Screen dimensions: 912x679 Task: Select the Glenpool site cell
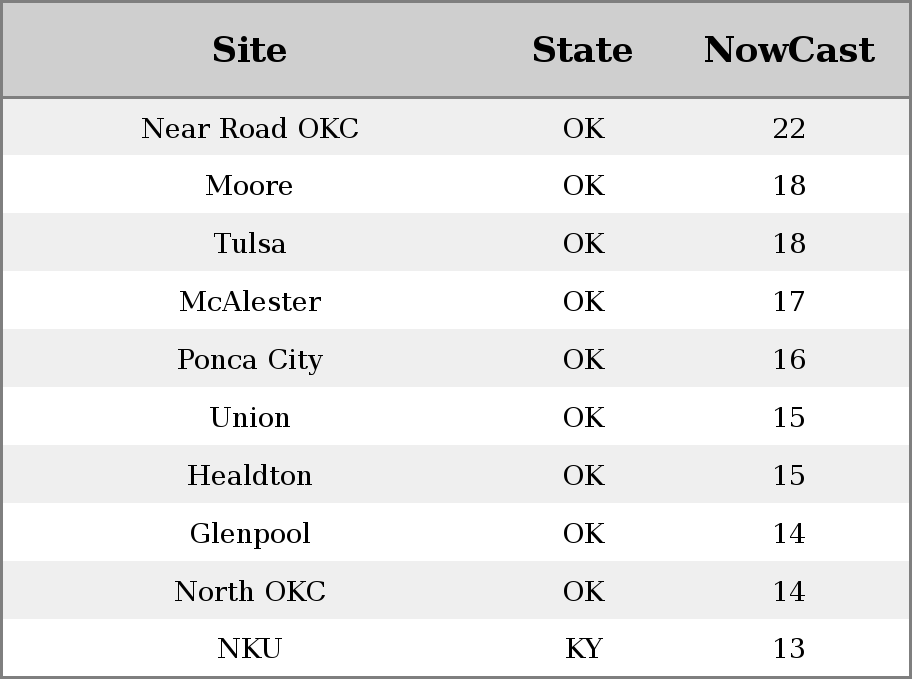[250, 534]
